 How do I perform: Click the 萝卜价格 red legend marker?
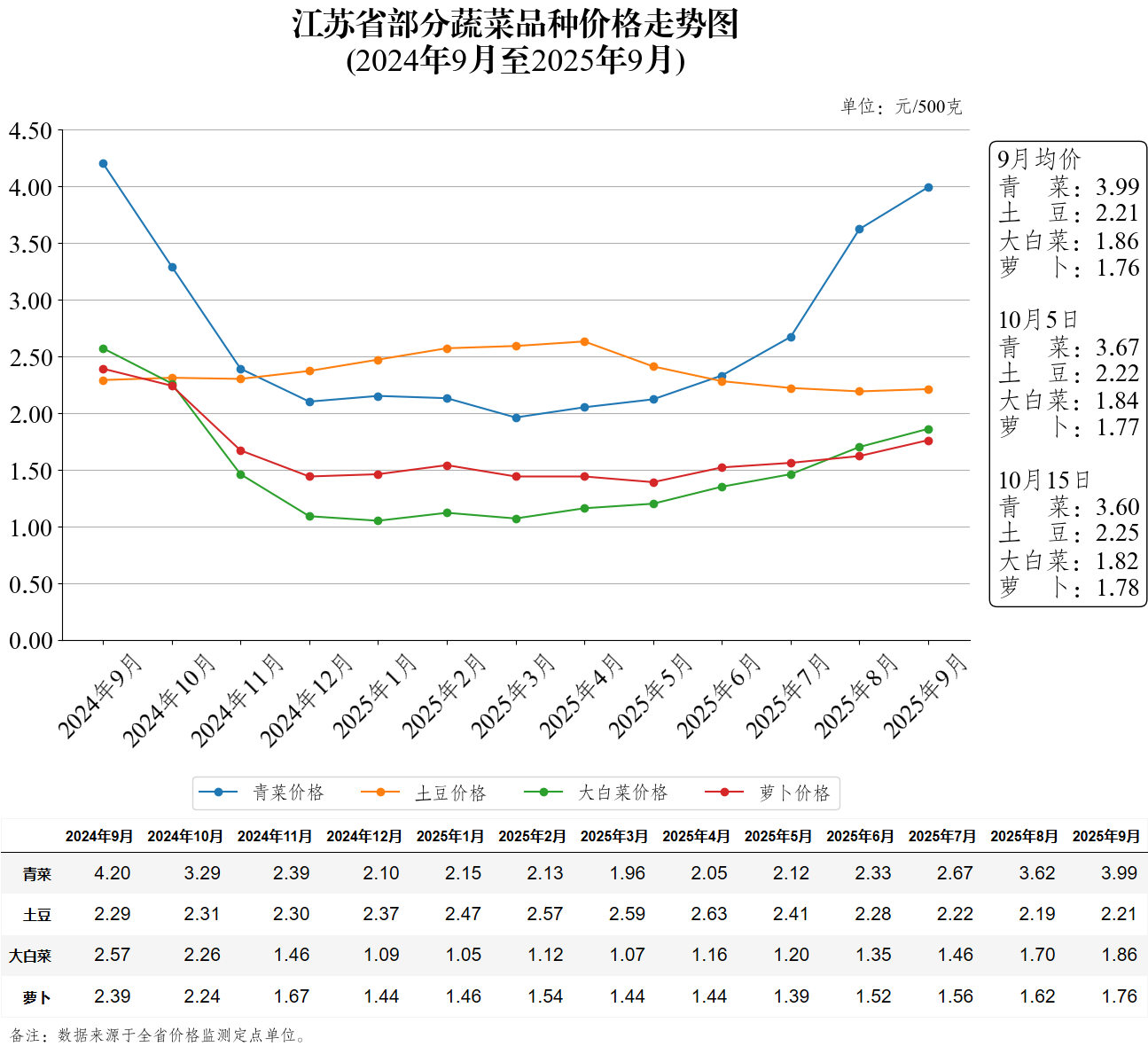pos(724,793)
